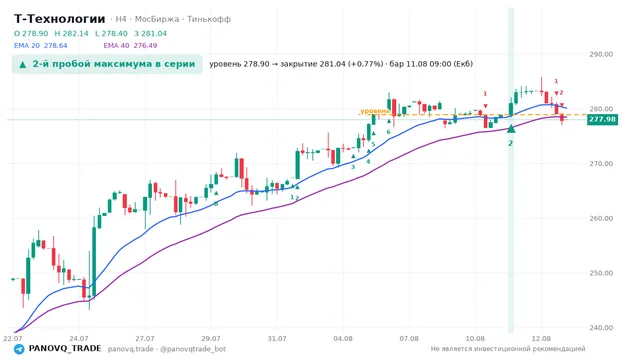The height and width of the screenshot is (360, 640).
Task: Click the orange уровень label
Action: 375,111
